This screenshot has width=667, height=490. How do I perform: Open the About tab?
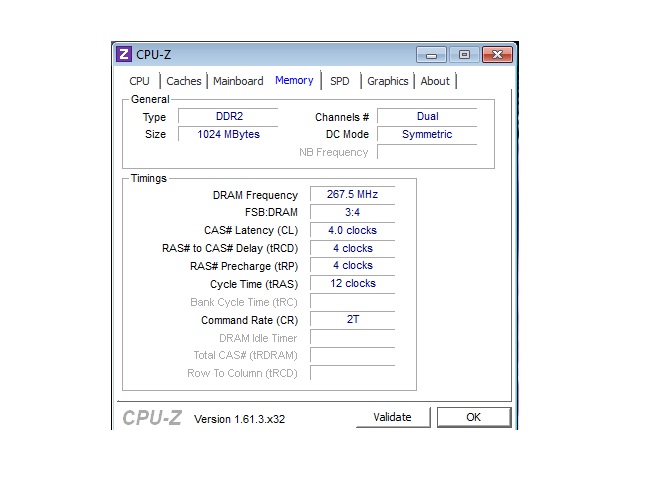[435, 81]
